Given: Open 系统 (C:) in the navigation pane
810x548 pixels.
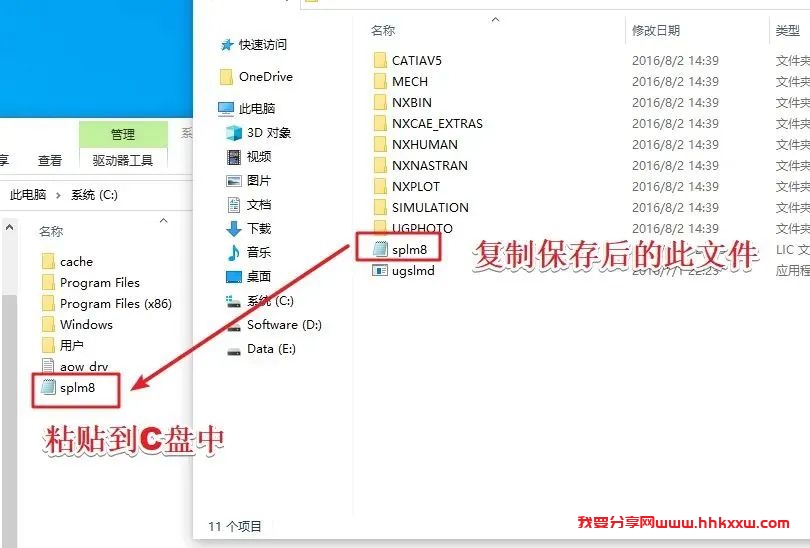Looking at the screenshot, I should pyautogui.click(x=270, y=301).
